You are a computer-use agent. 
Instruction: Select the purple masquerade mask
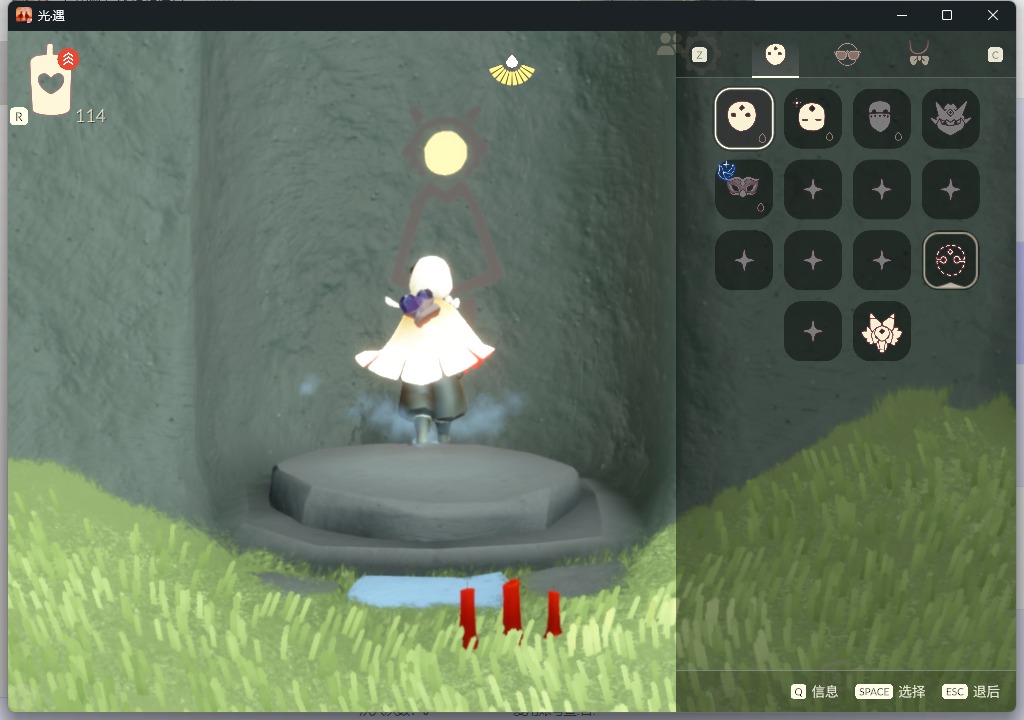coord(744,189)
